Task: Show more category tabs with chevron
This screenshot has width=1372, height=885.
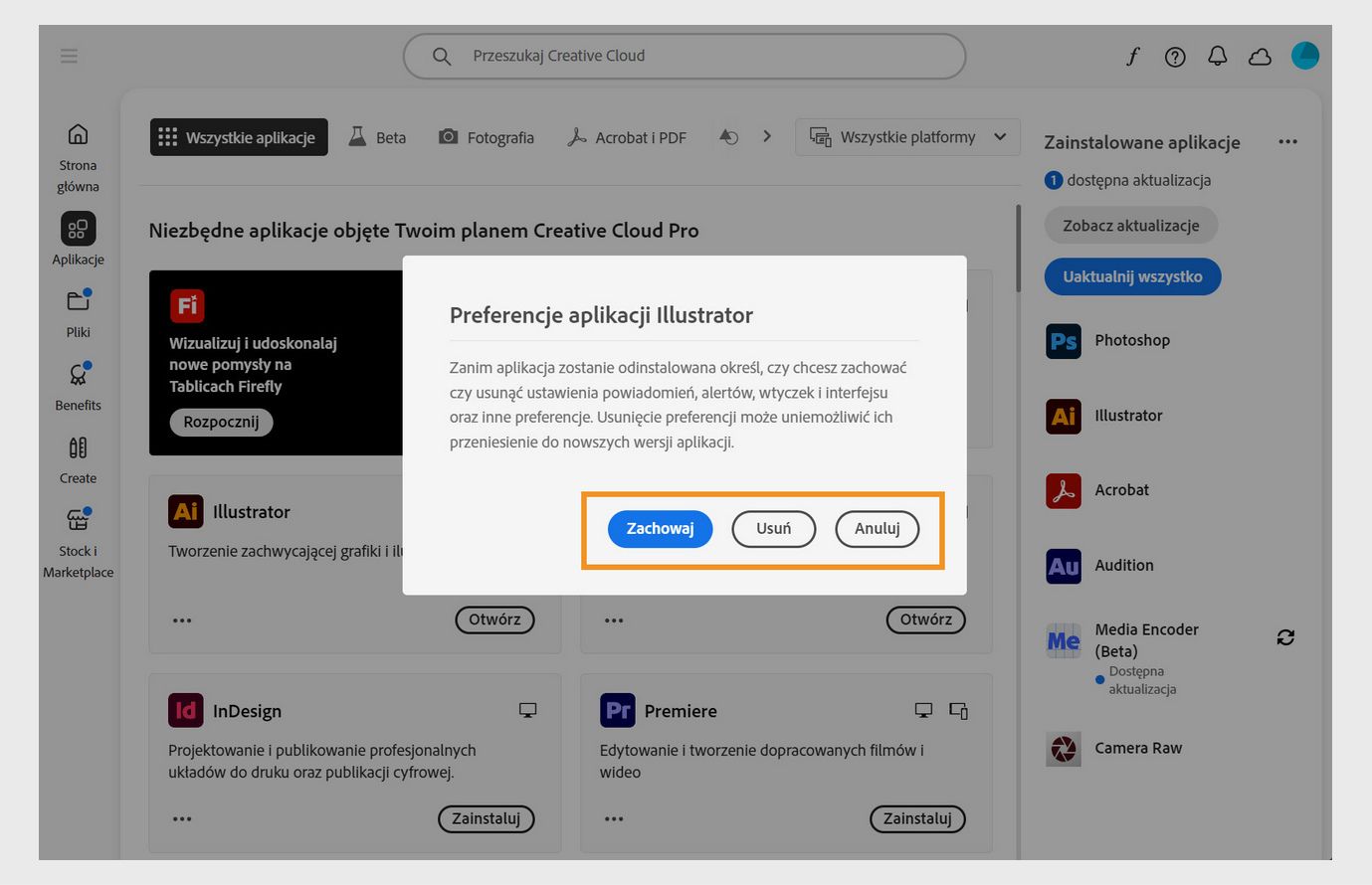Action: pyautogui.click(x=767, y=136)
